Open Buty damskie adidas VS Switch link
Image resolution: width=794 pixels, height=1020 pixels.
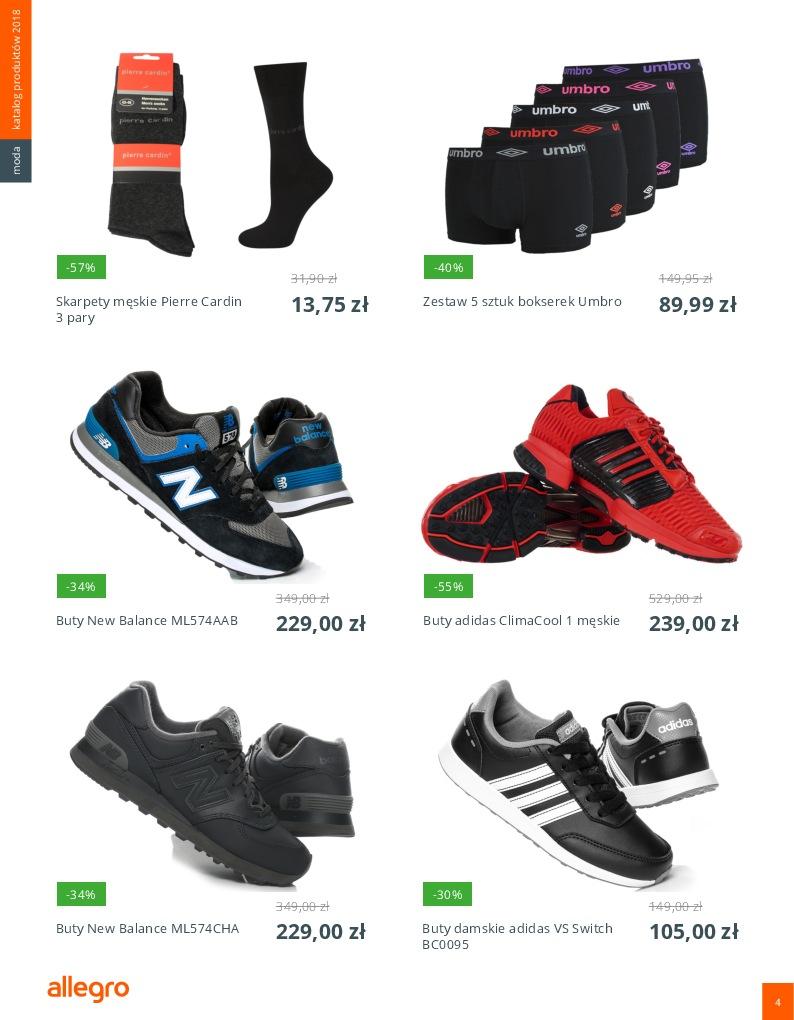518,936
